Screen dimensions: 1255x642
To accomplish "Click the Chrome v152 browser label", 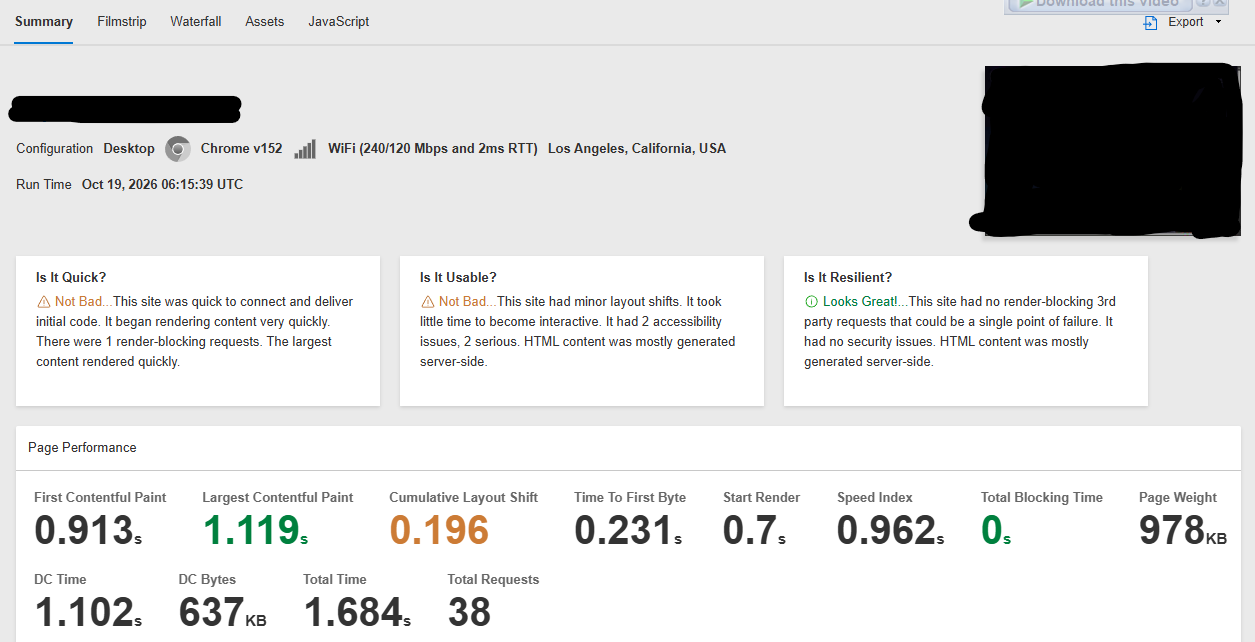I will (242, 149).
